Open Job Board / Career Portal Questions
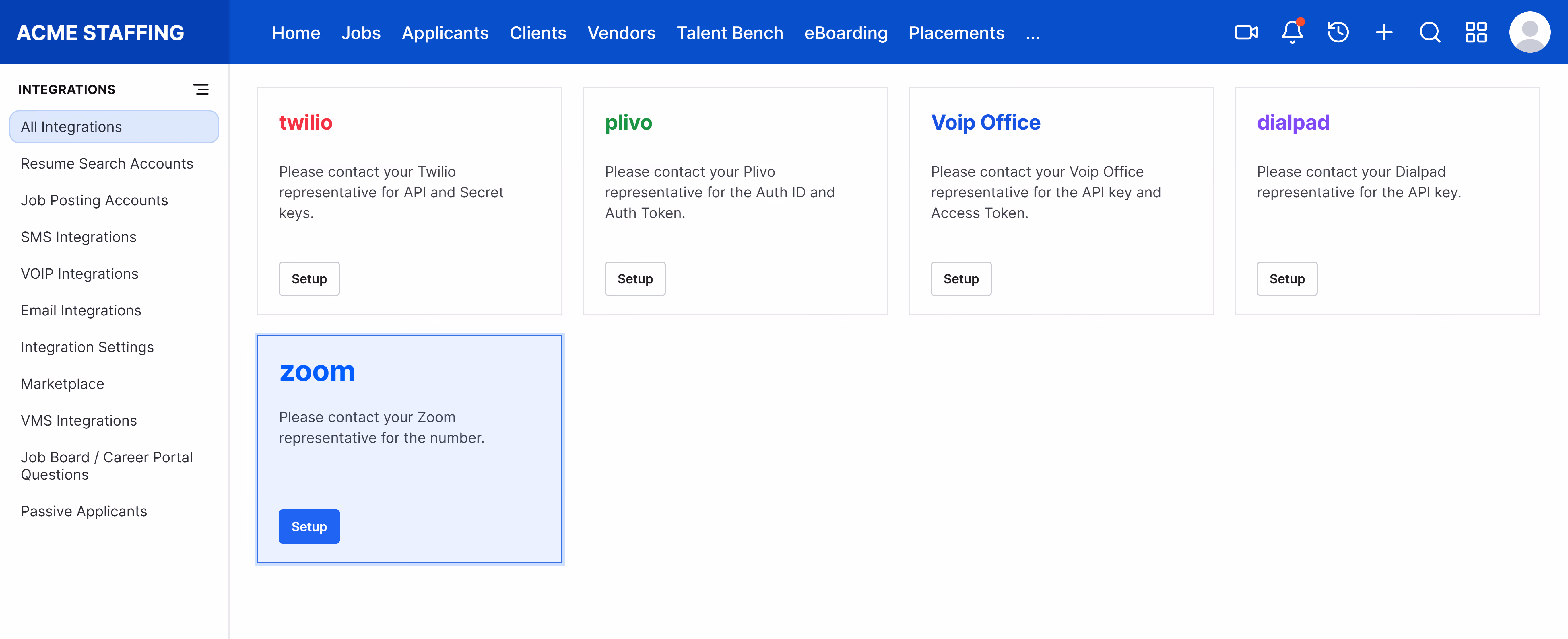Viewport: 1568px width, 639px height. coord(106,465)
